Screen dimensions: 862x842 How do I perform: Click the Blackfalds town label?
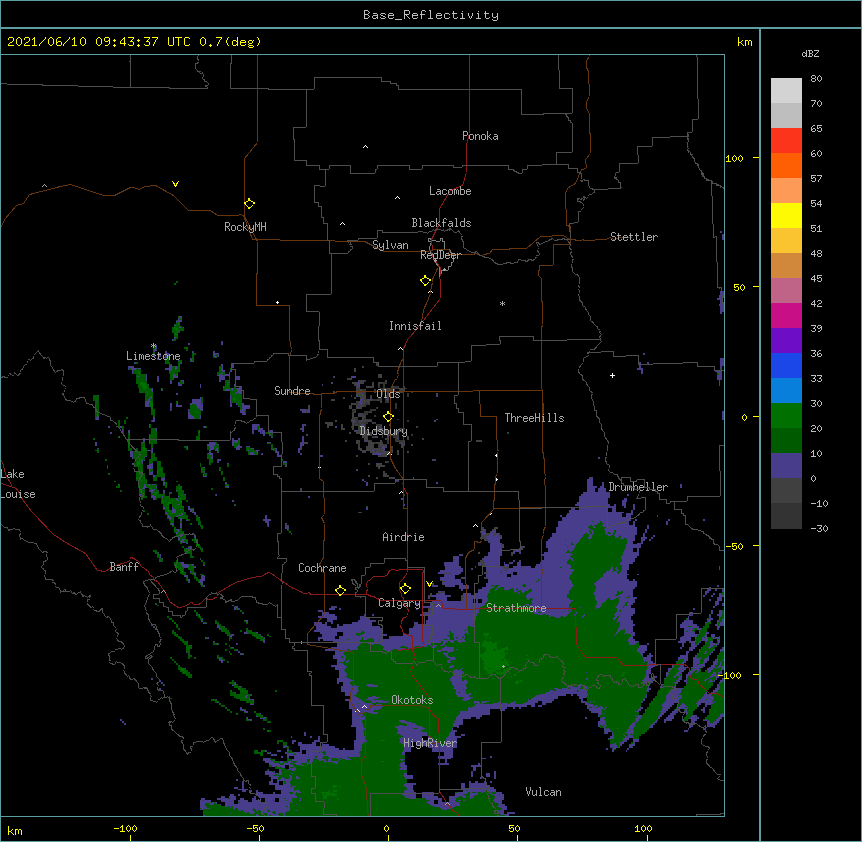point(441,223)
